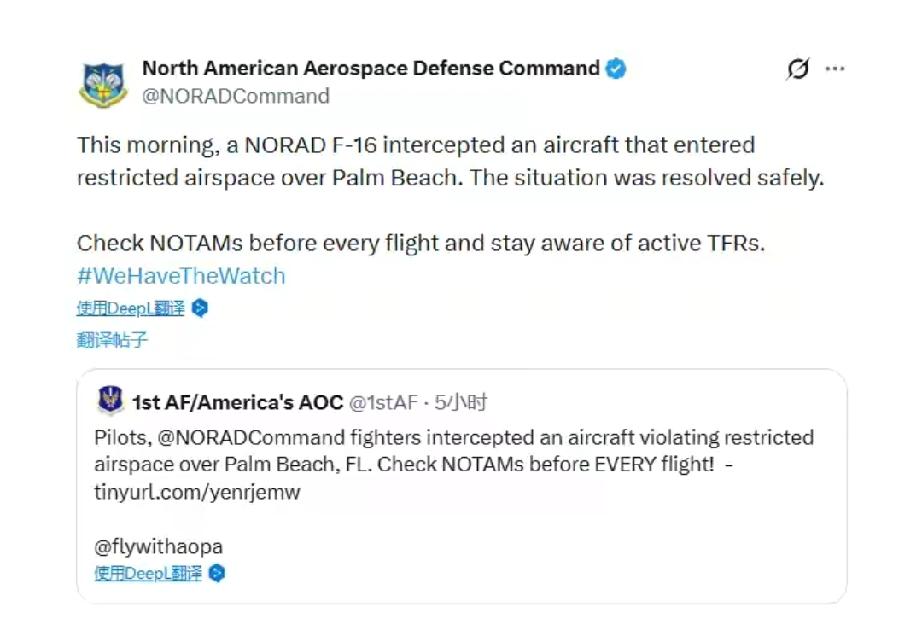Open the three-dot more options menu
The width and height of the screenshot is (922, 631).
coord(834,69)
